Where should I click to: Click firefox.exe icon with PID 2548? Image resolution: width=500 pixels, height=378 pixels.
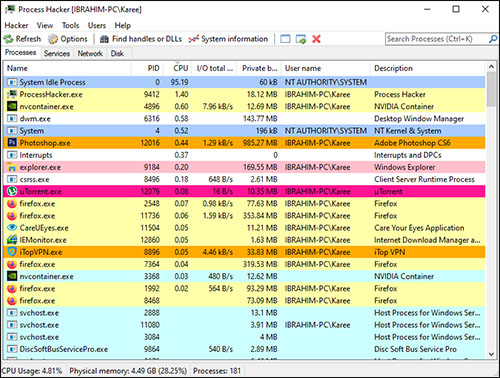12,203
